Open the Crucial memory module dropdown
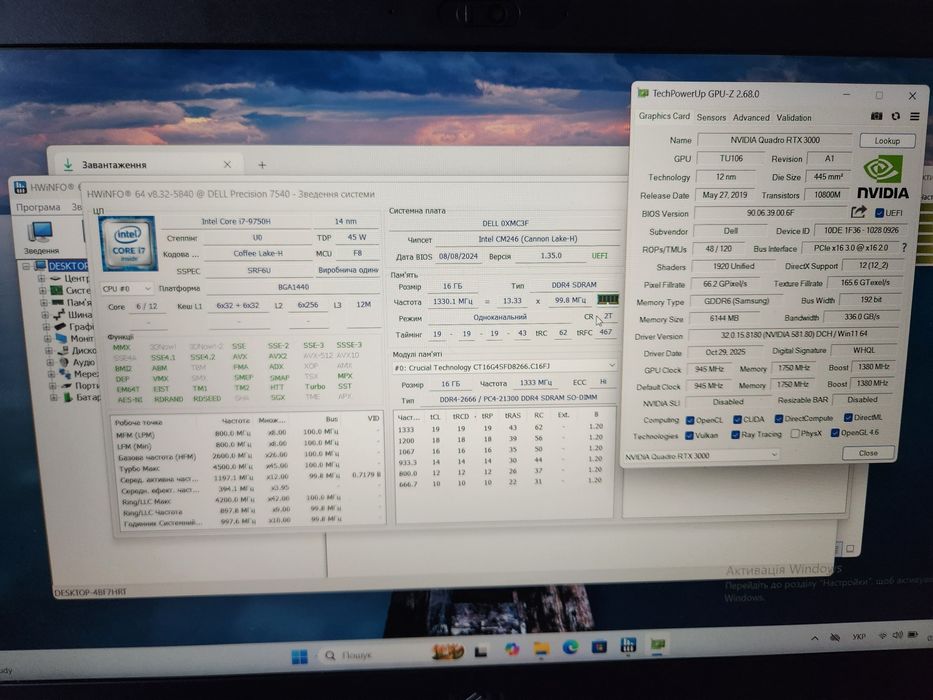The width and height of the screenshot is (933, 700). [x=504, y=367]
